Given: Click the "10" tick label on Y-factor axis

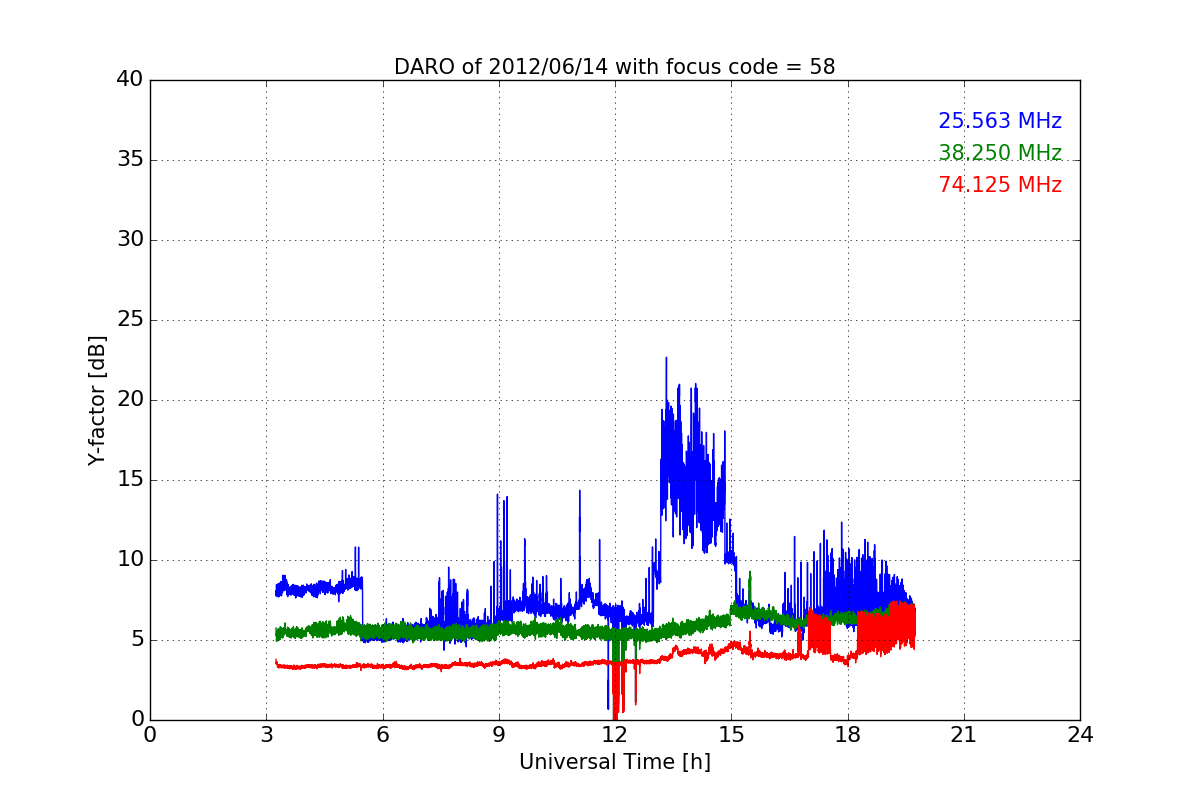Looking at the screenshot, I should pyautogui.click(x=130, y=560).
